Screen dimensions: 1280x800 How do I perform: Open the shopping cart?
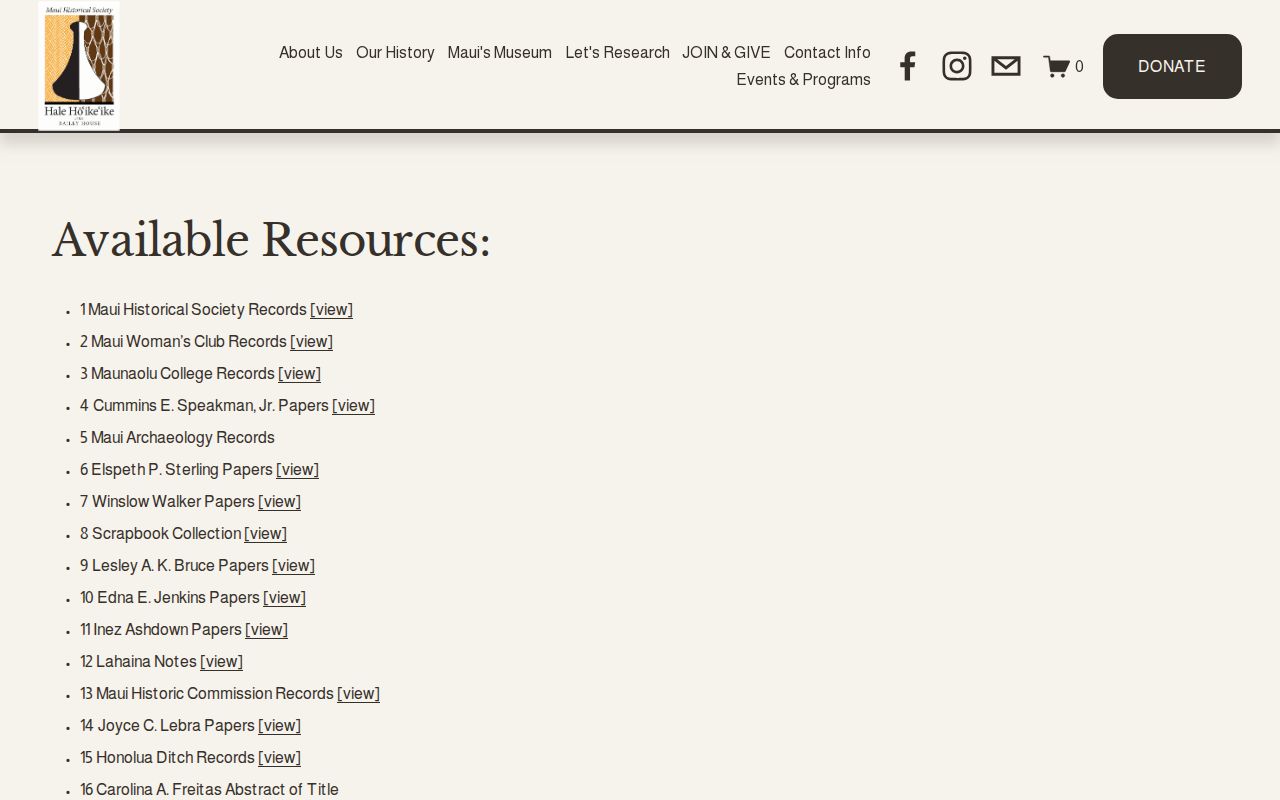1063,67
